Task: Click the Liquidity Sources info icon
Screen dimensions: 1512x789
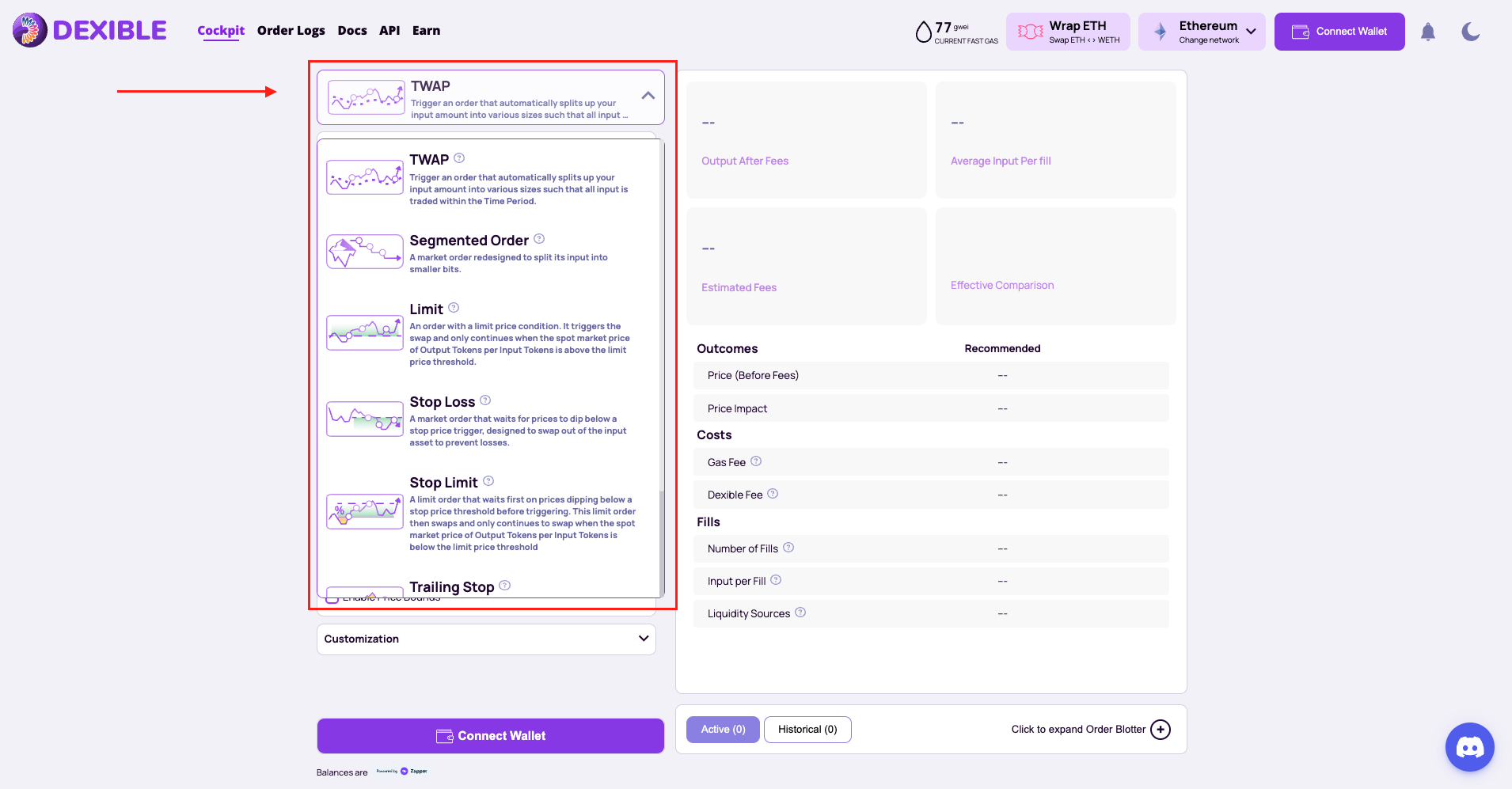Action: pyautogui.click(x=800, y=613)
